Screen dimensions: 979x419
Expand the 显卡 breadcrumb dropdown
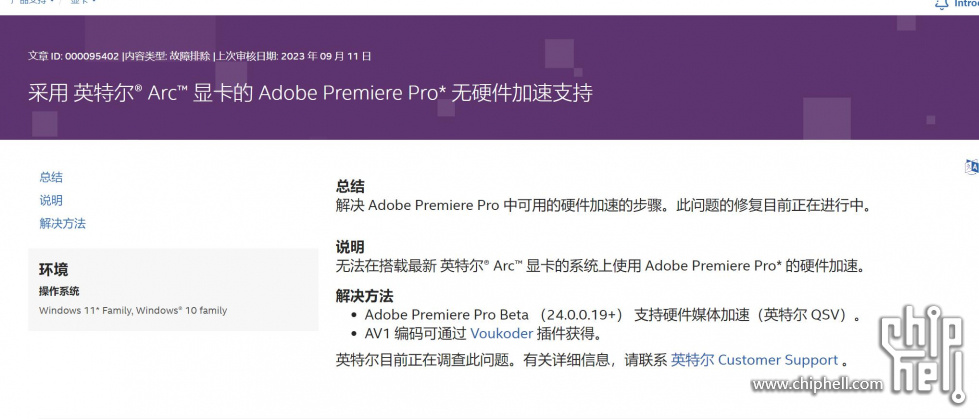tap(84, 2)
